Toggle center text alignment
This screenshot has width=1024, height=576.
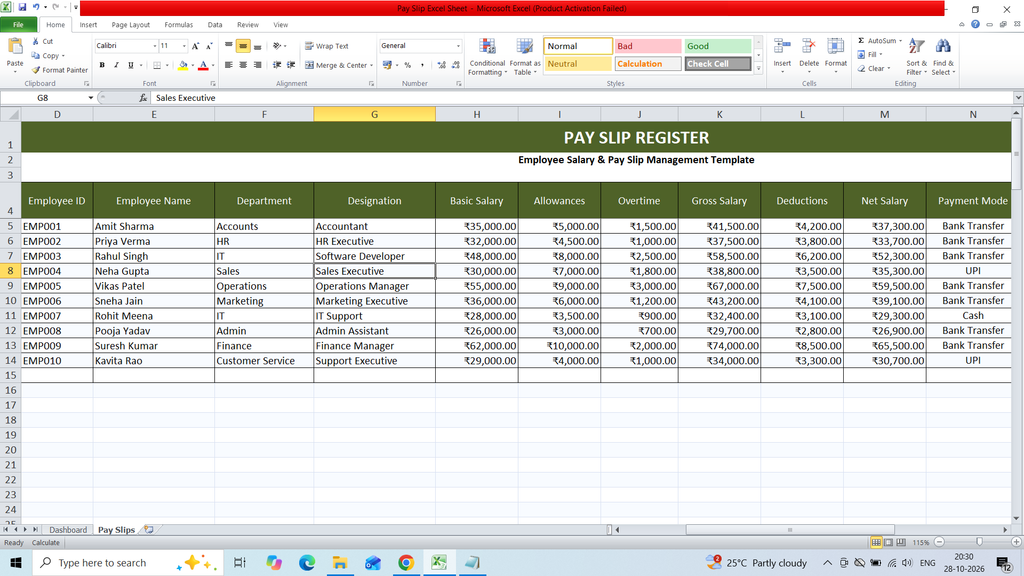[243, 65]
